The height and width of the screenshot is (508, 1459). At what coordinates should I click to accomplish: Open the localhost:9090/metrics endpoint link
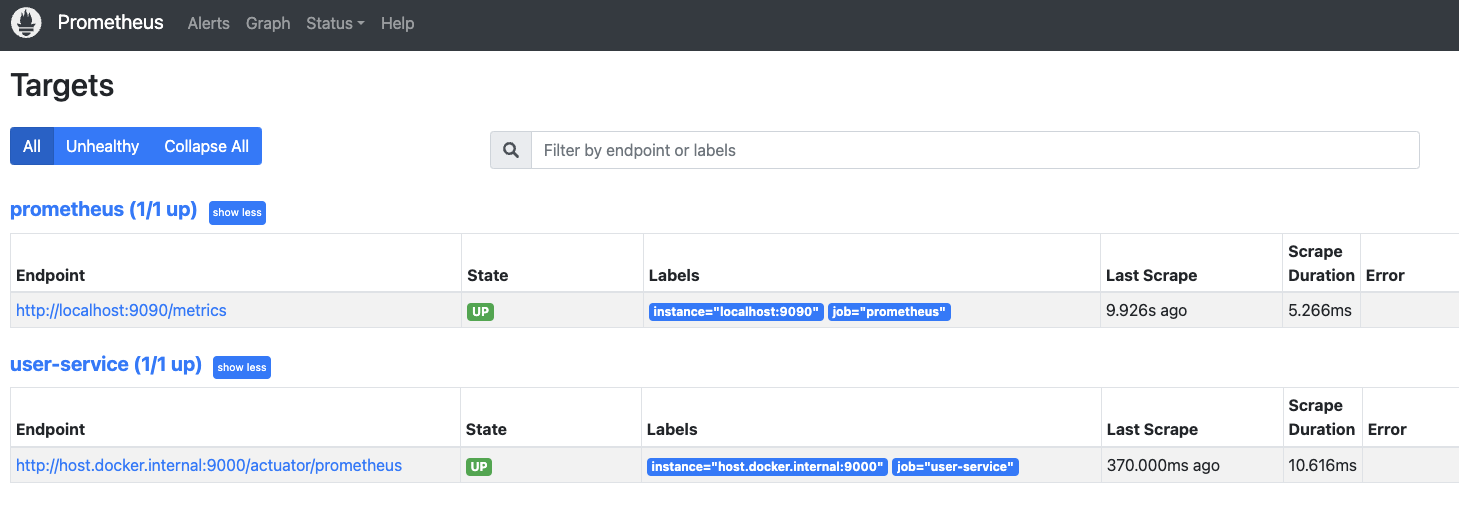tap(121, 310)
